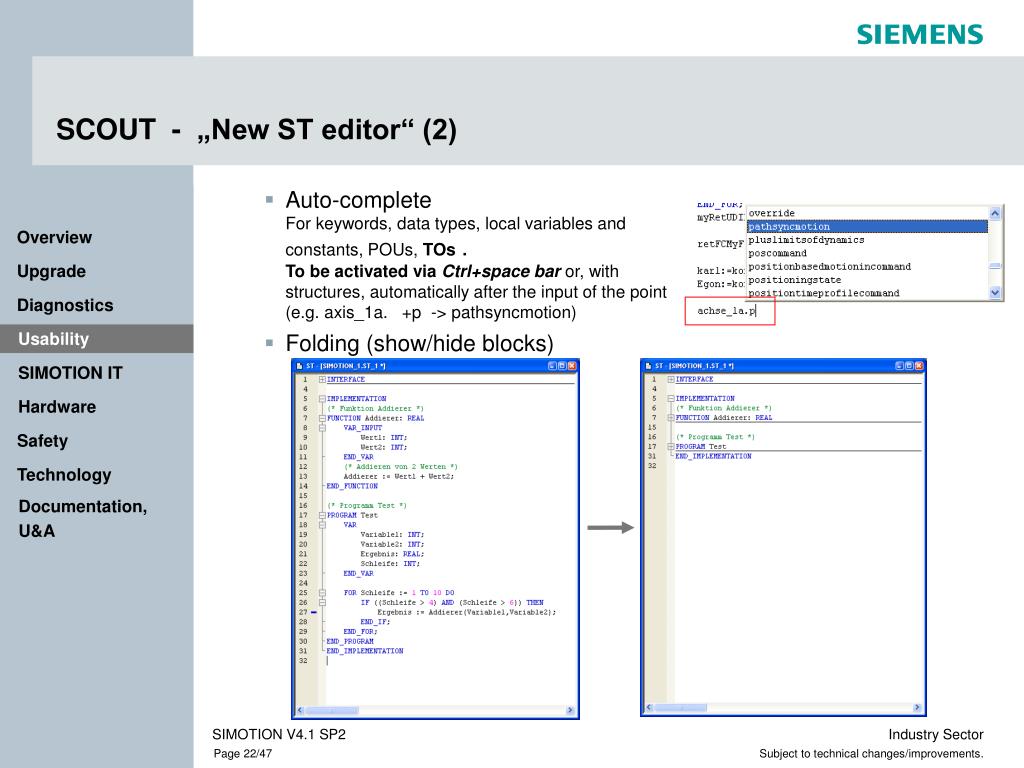Go to the Technology section
Screen dimensions: 1024x768
tap(64, 475)
